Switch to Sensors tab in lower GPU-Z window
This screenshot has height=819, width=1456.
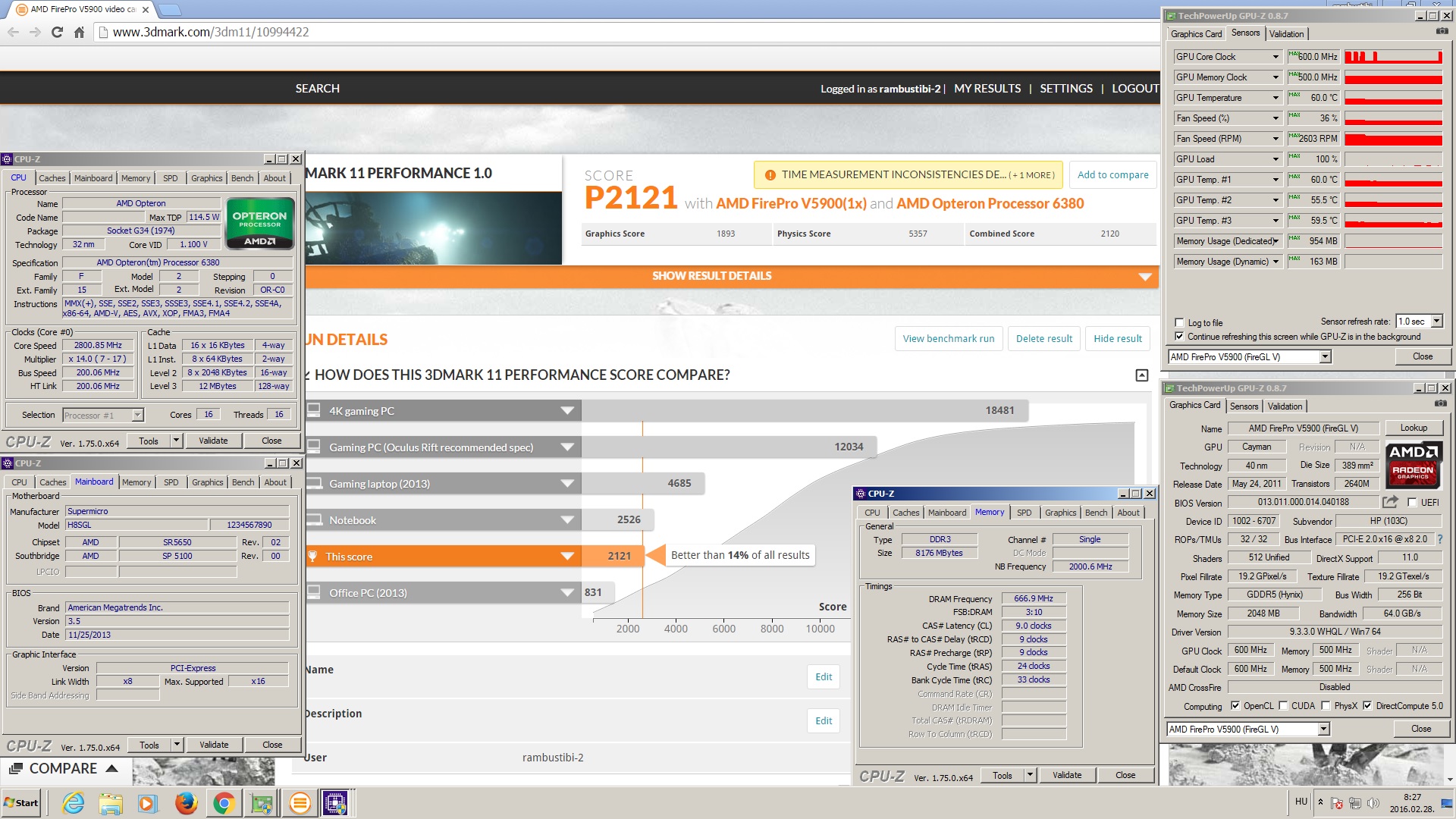pyautogui.click(x=1244, y=406)
